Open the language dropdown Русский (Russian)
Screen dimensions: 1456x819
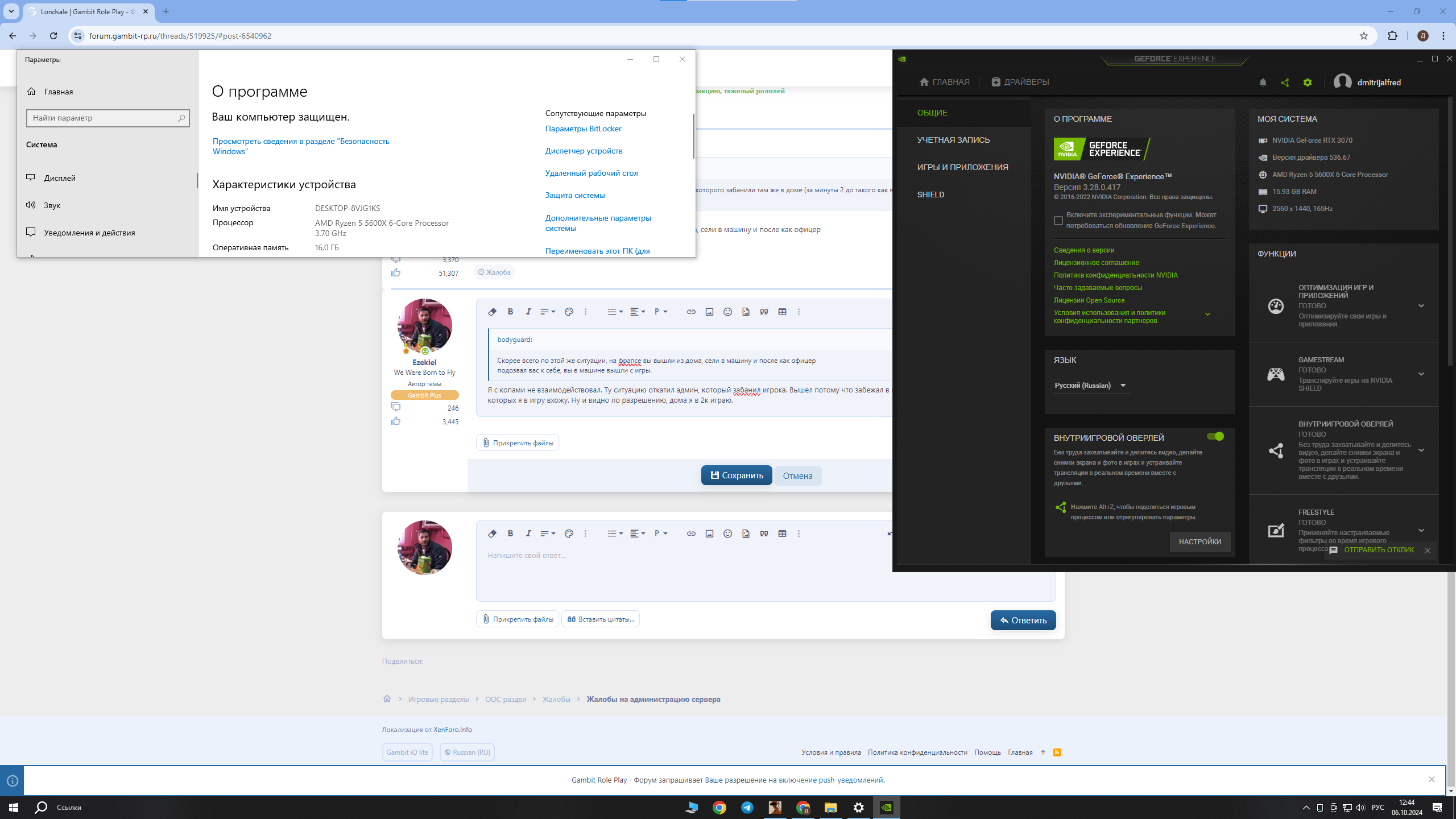click(1090, 386)
